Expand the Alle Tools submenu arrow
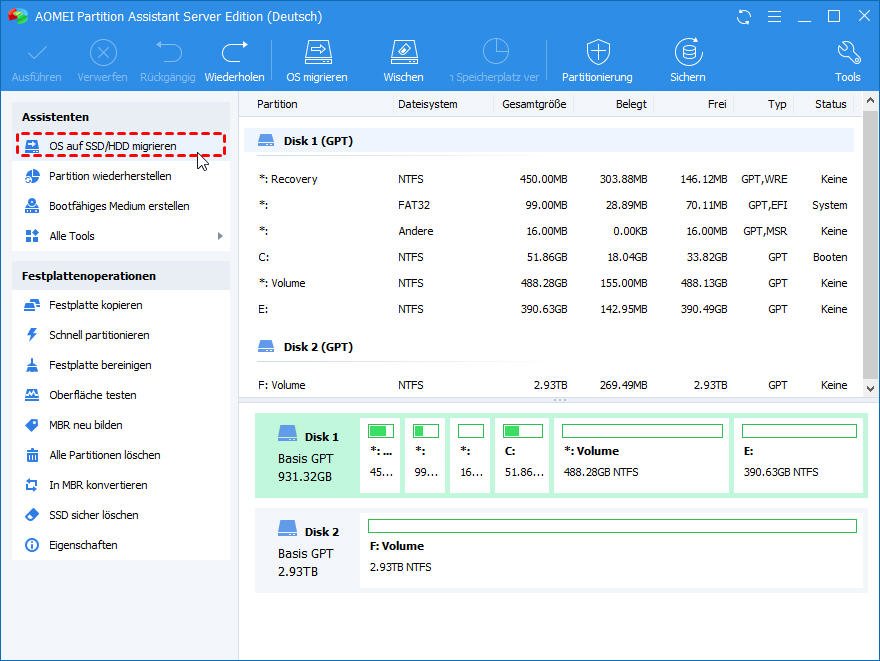 pos(220,236)
